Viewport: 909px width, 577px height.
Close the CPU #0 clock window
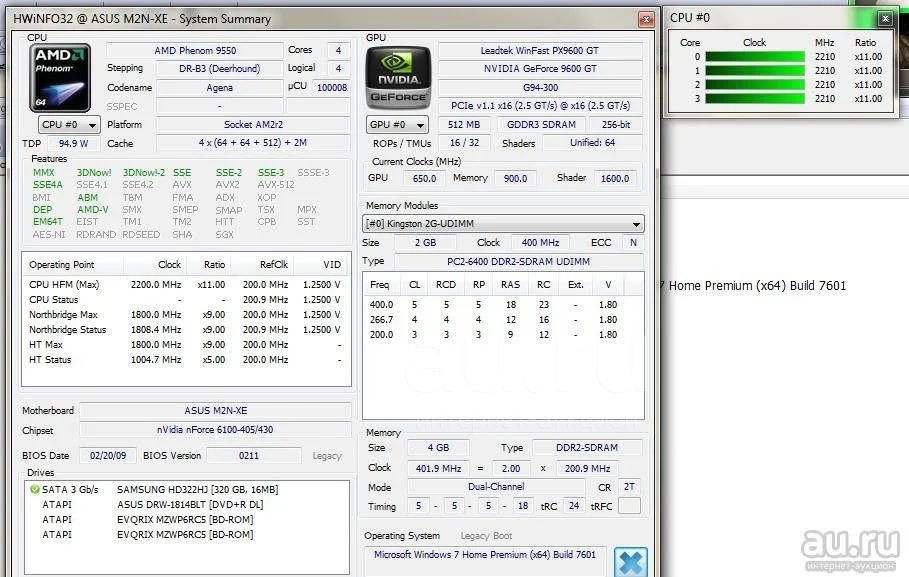(x=885, y=19)
